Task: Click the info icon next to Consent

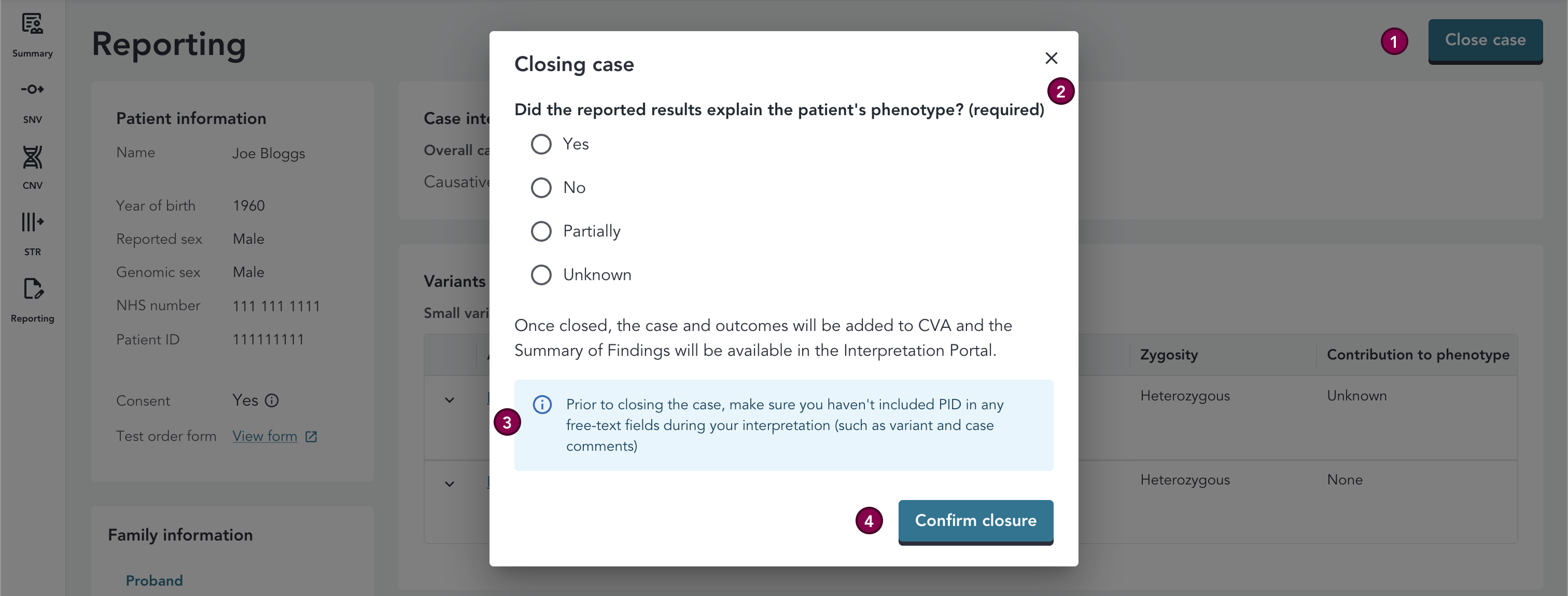Action: 272,400
